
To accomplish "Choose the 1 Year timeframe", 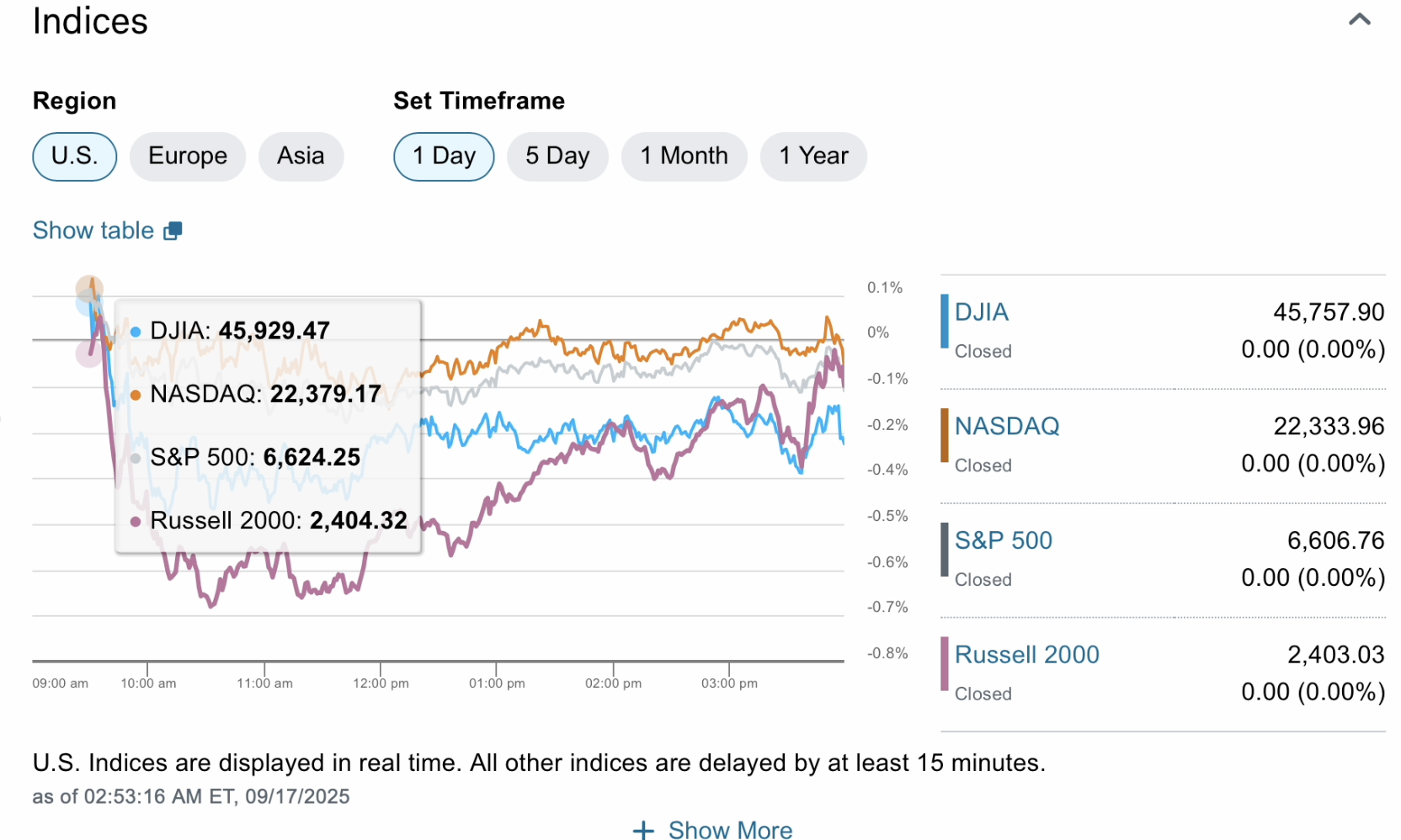I will 813,157.
